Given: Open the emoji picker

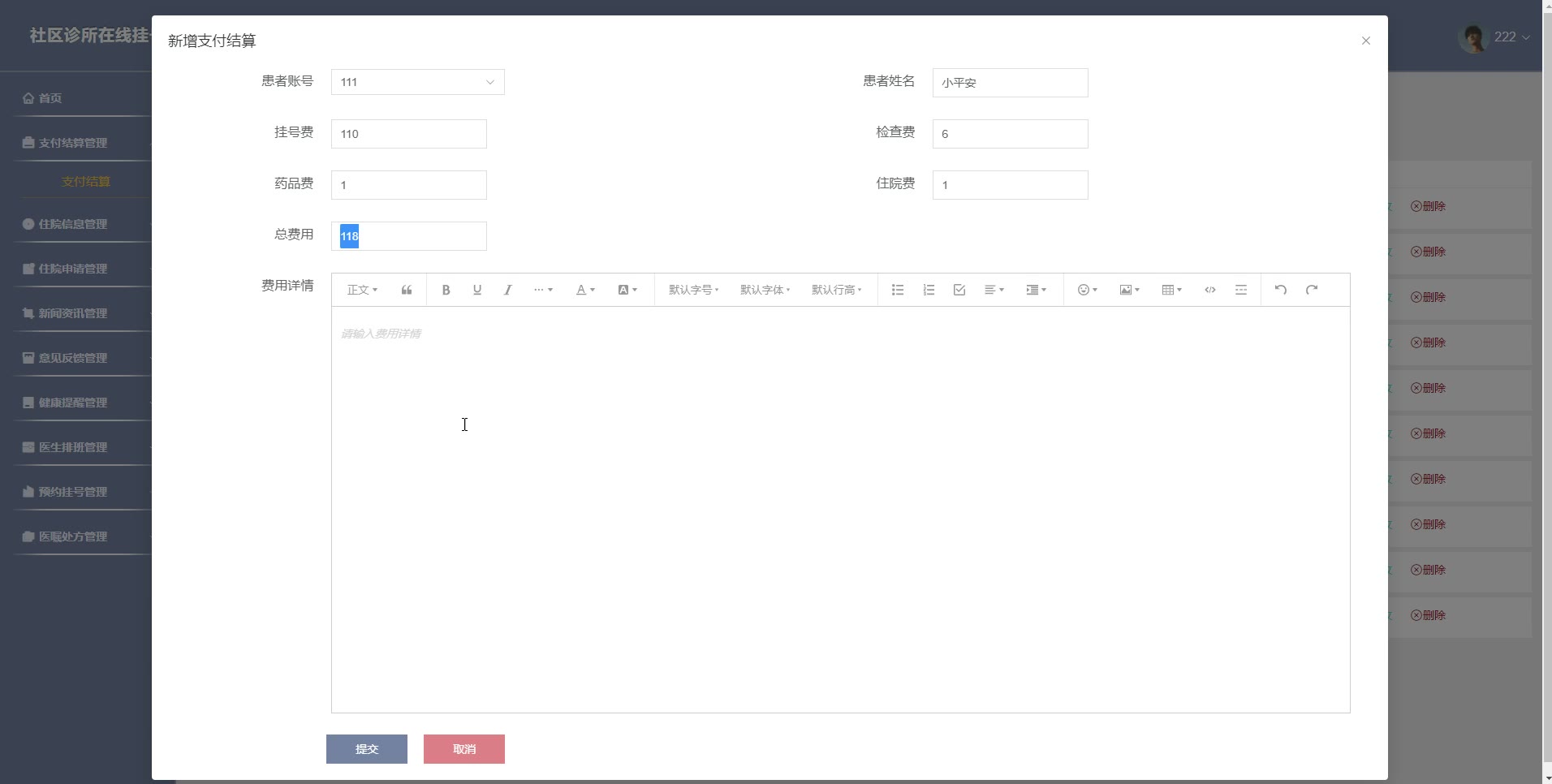Looking at the screenshot, I should (x=1088, y=290).
